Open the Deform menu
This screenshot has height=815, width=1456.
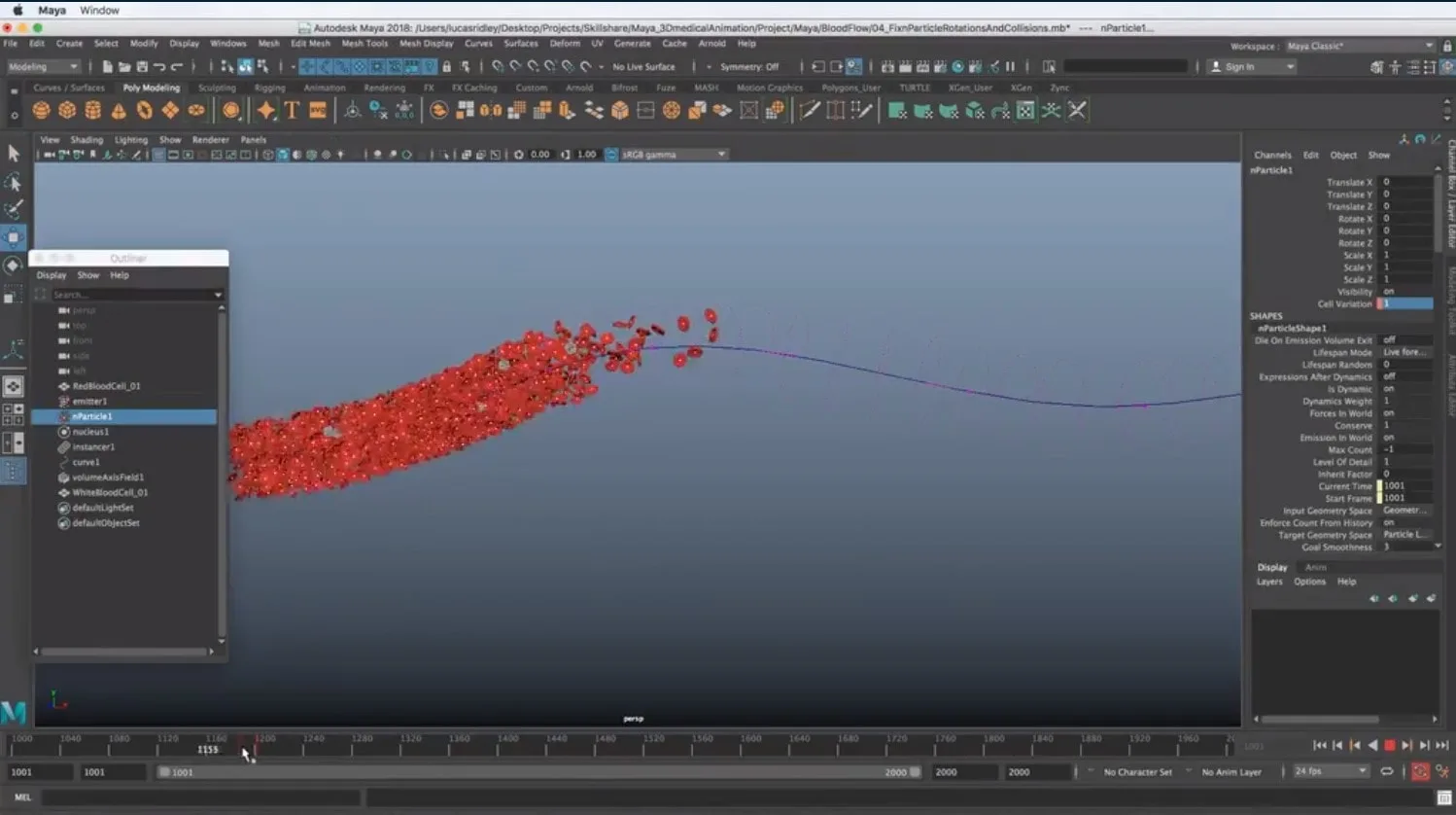pos(565,43)
